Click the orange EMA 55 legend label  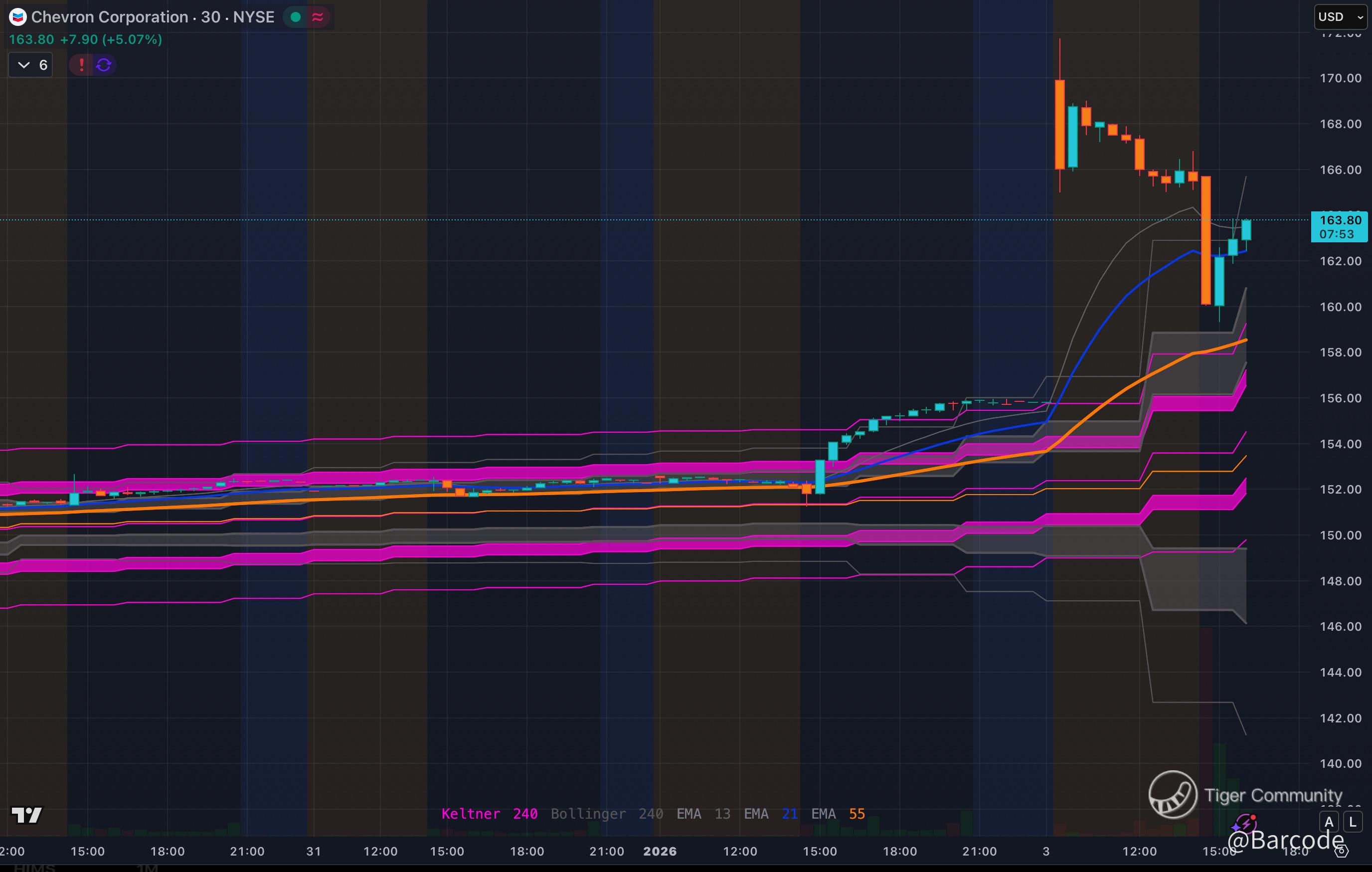[x=838, y=813]
